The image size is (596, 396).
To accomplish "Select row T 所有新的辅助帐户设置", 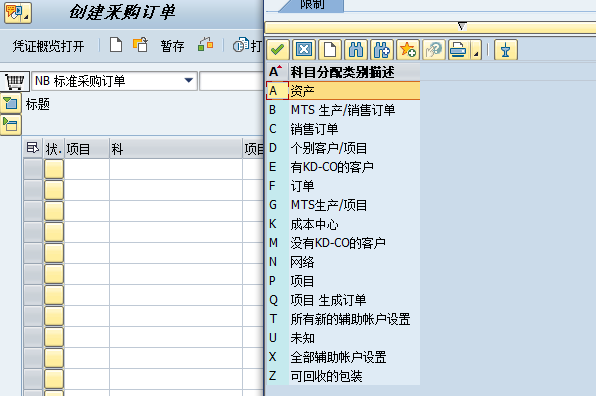I will [343, 319].
